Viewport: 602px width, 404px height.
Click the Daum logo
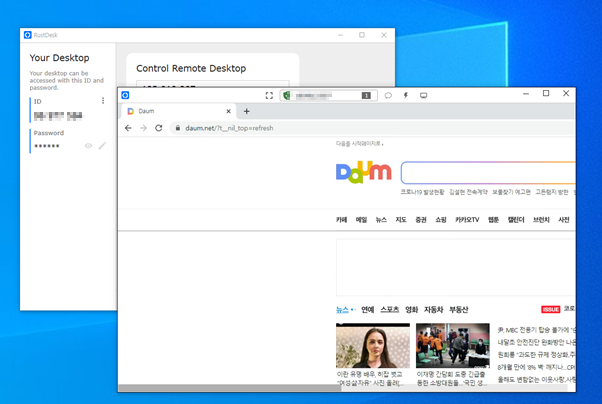[x=364, y=172]
